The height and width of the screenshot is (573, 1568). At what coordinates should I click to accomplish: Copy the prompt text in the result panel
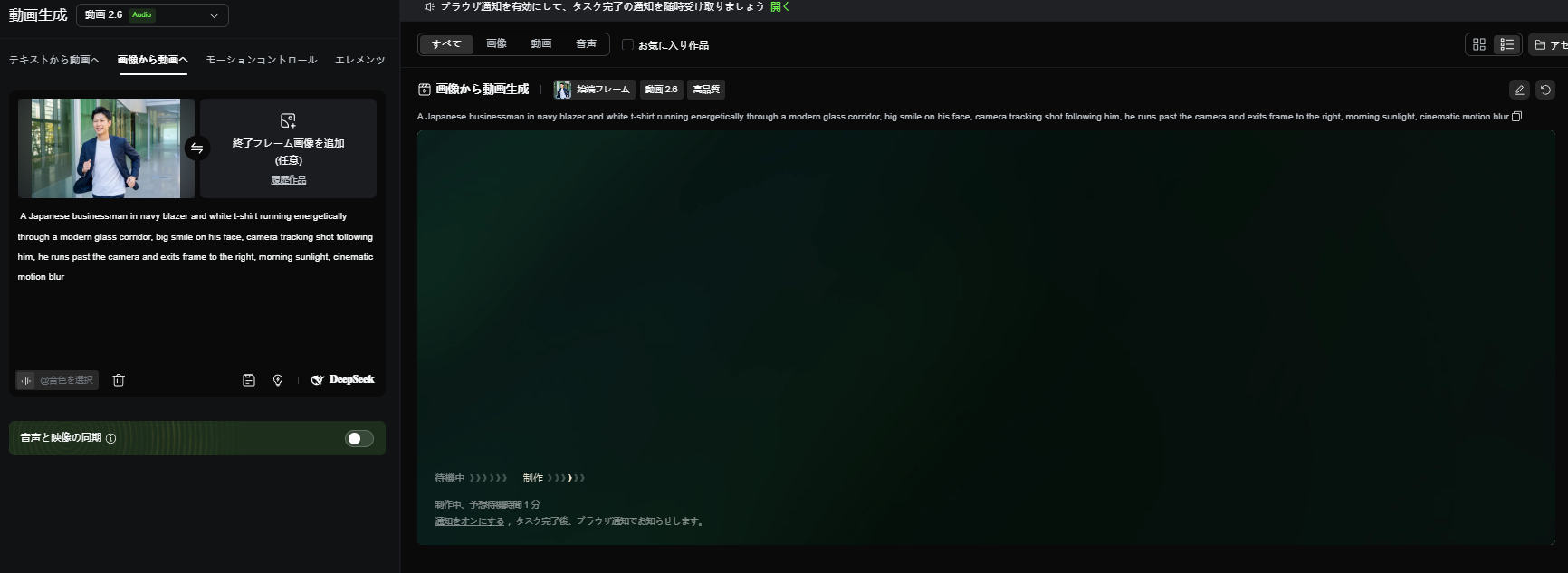1517,117
